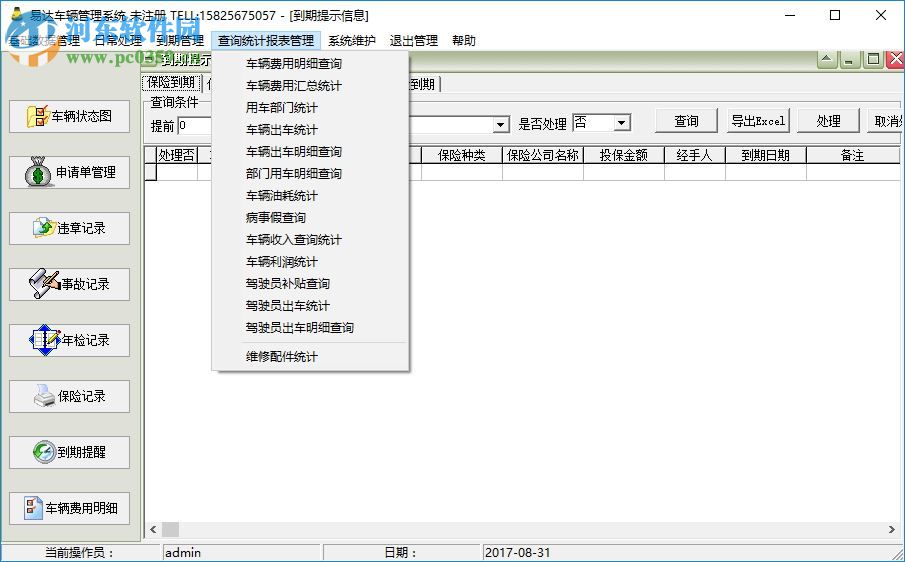
Task: Select 部门用车明细查询 menu entry
Action: [311, 174]
